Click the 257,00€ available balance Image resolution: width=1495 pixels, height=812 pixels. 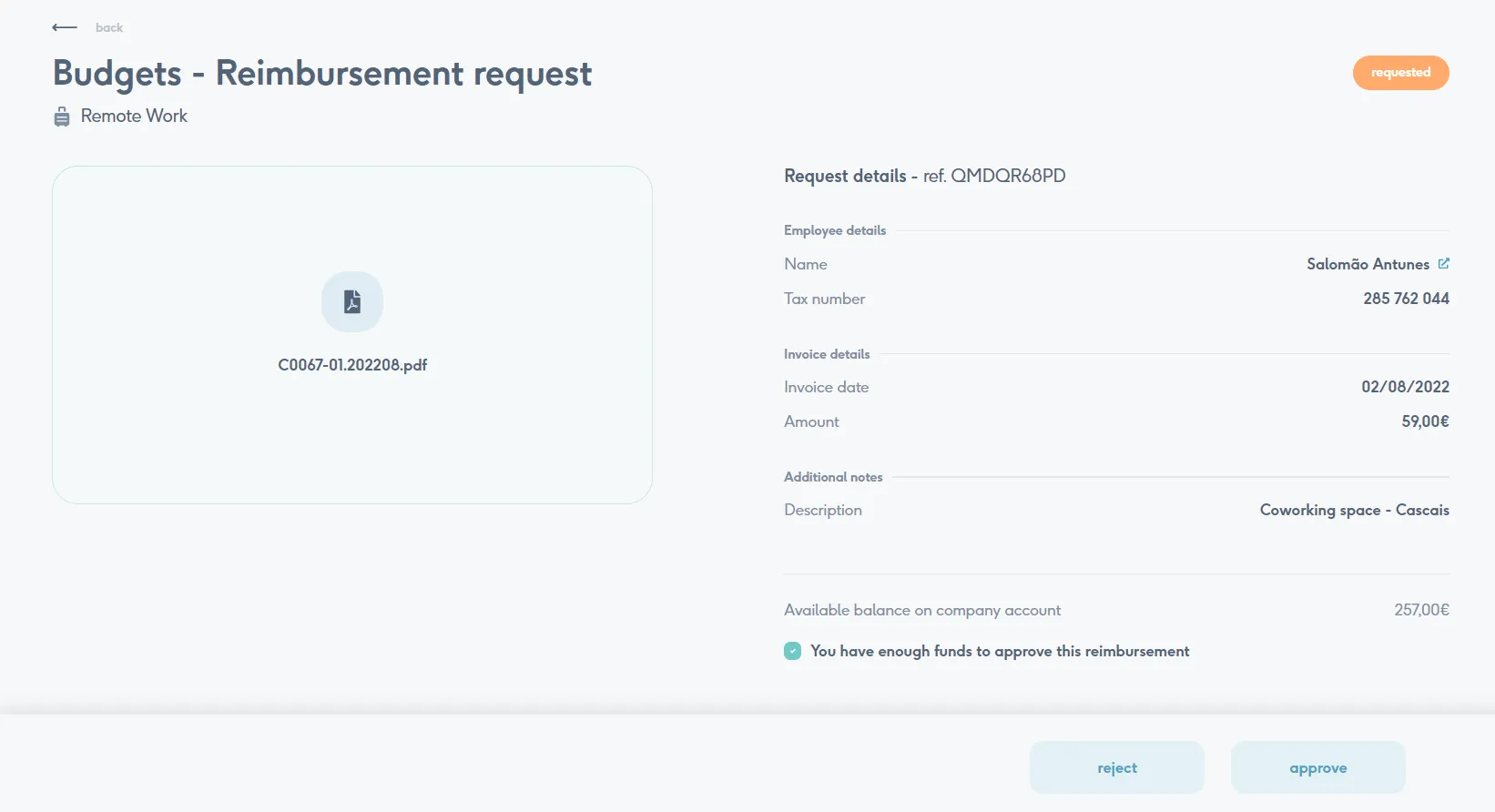click(1421, 610)
